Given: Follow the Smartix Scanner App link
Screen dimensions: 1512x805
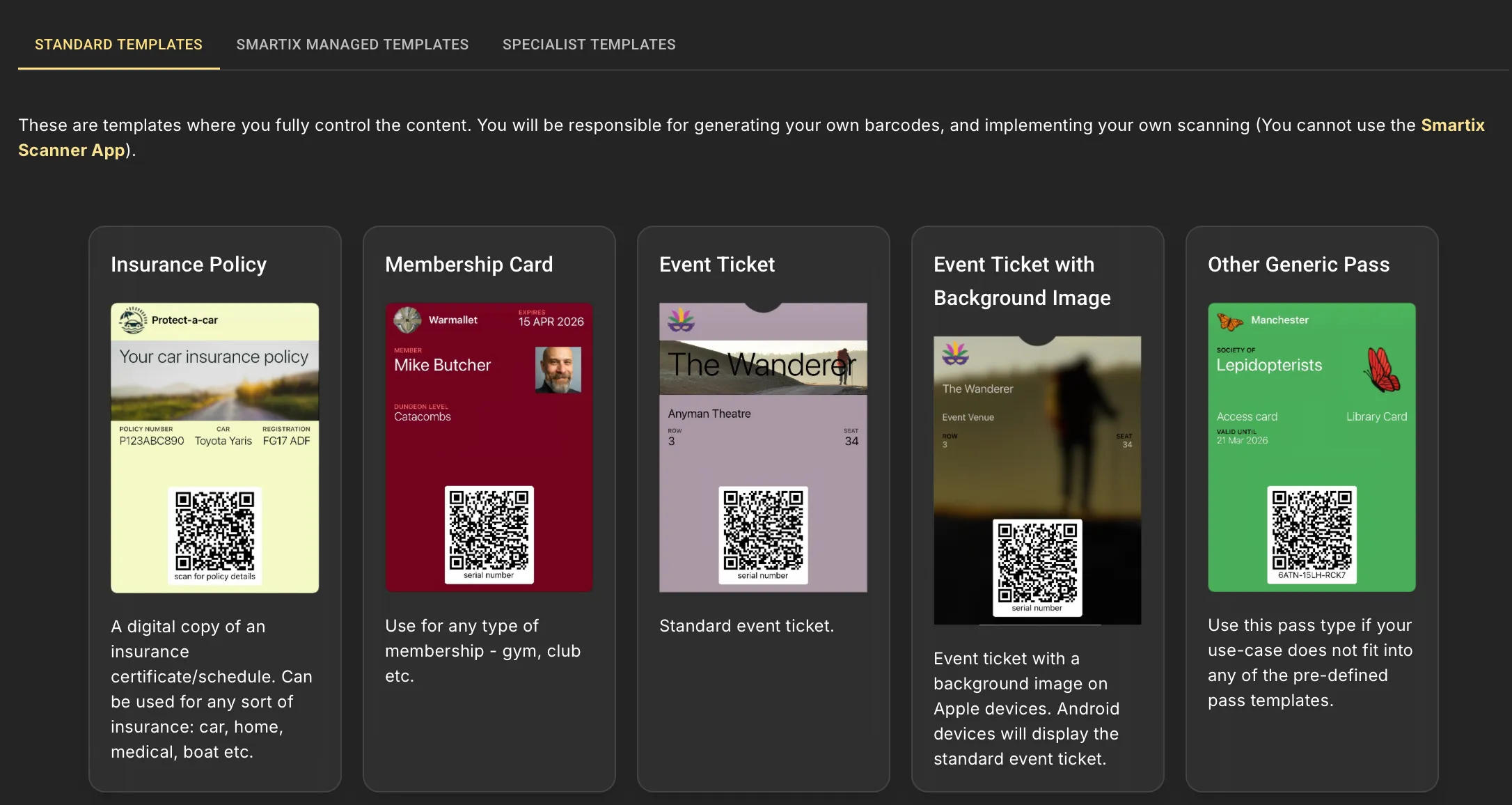Looking at the screenshot, I should (x=1452, y=125).
